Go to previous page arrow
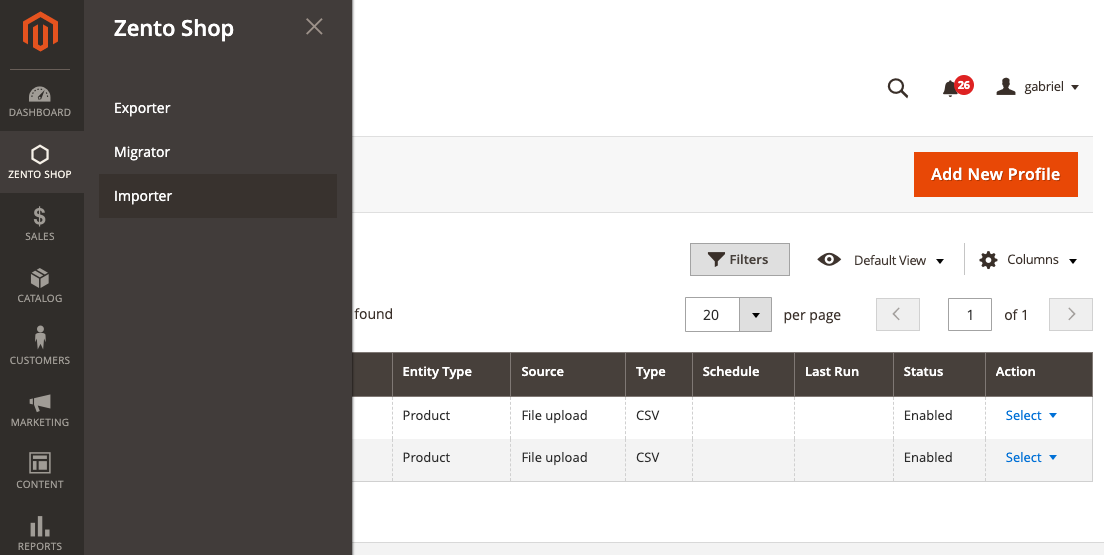This screenshot has width=1104, height=555. 898,314
